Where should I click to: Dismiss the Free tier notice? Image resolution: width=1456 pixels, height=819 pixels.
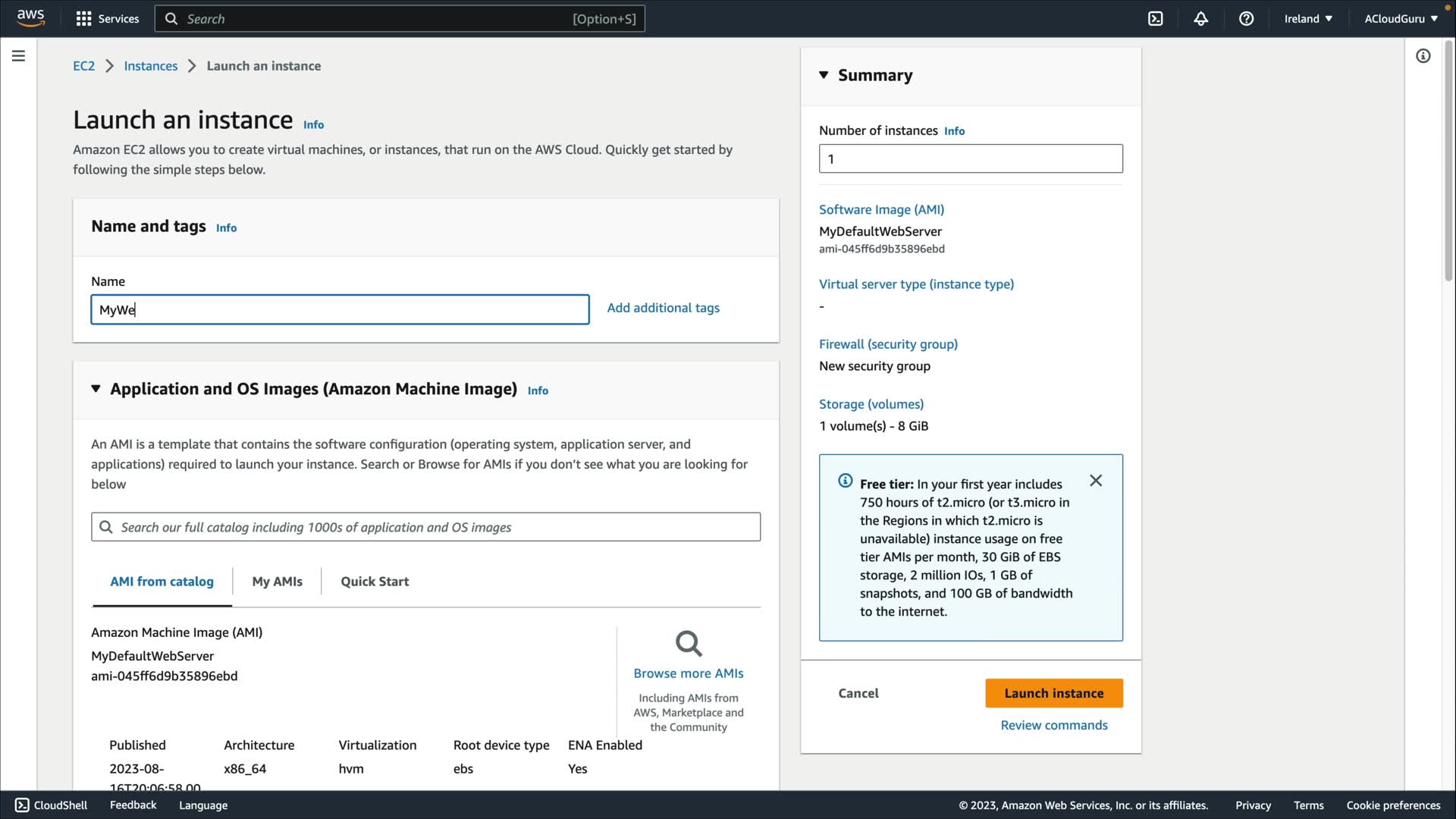pyautogui.click(x=1095, y=481)
